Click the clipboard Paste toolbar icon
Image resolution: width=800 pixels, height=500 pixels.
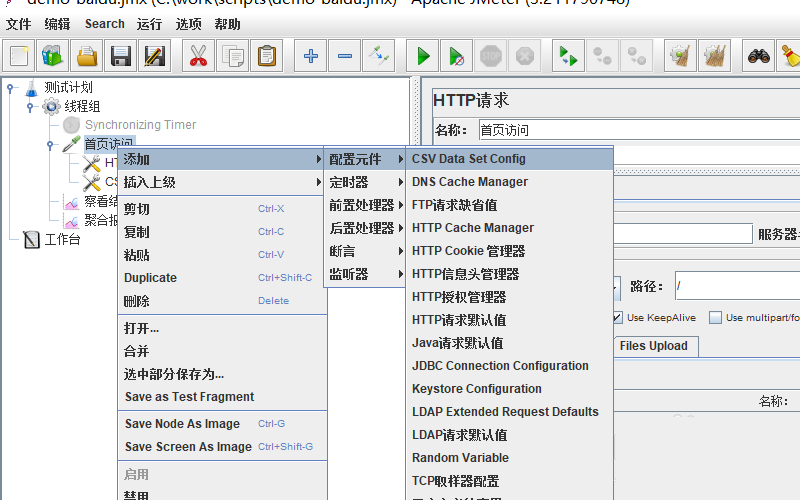click(266, 56)
